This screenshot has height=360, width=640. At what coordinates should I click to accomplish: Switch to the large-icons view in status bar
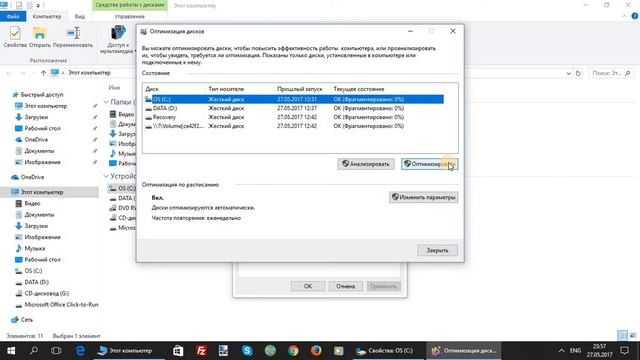633,336
